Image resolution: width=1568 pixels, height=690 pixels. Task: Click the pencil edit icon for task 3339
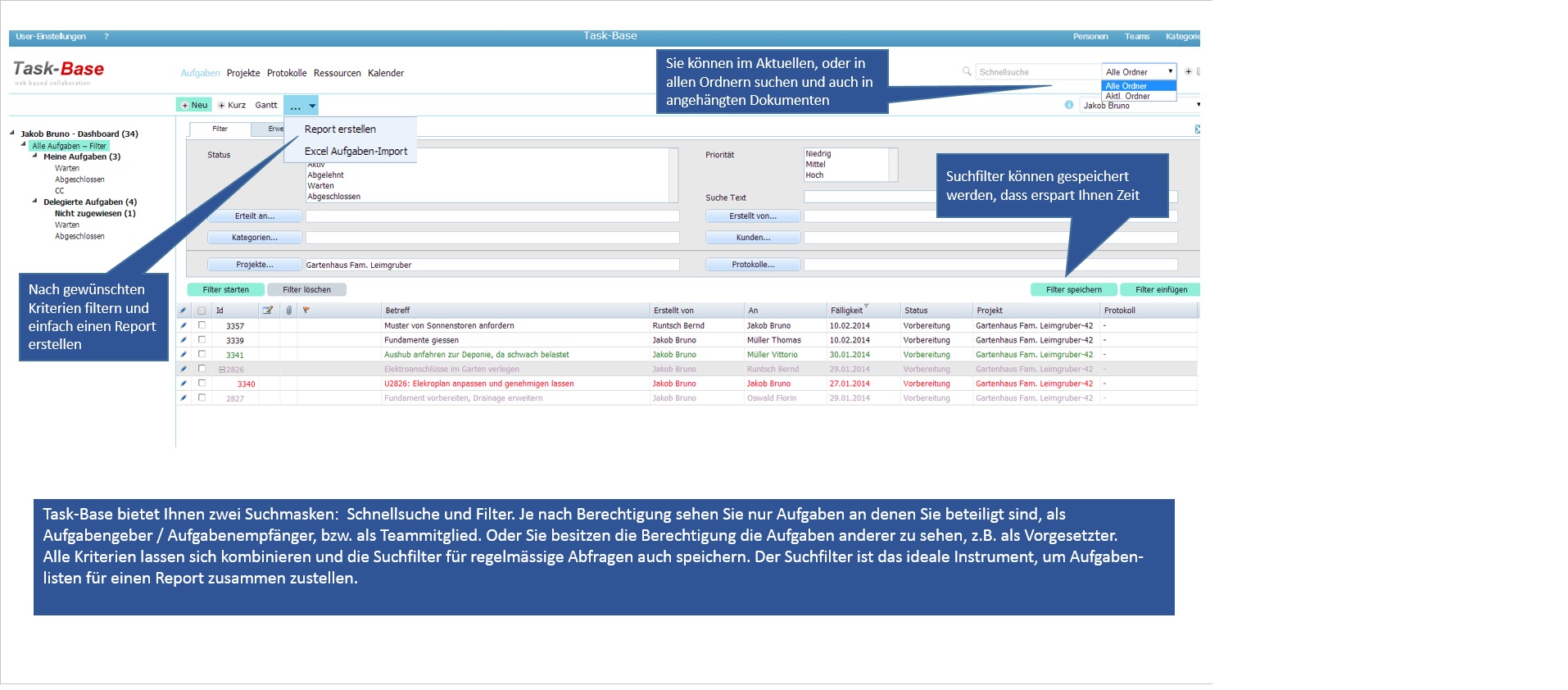pos(184,340)
